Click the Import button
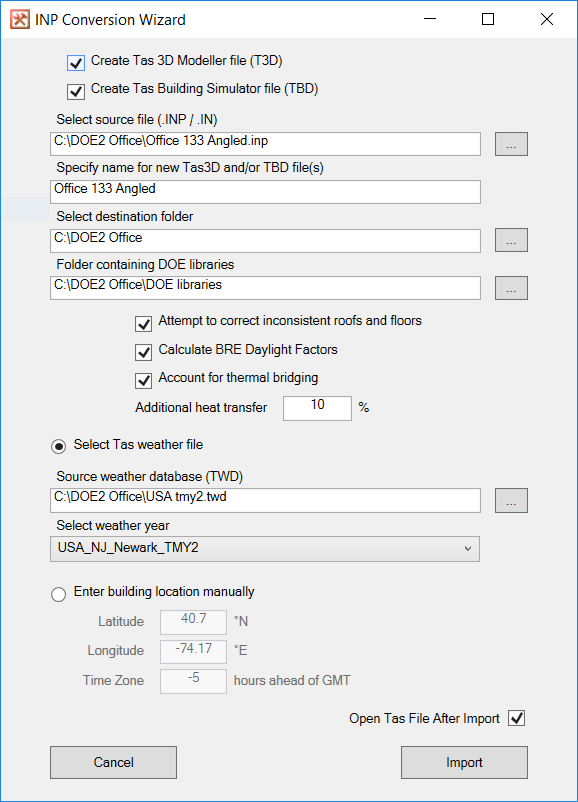The height and width of the screenshot is (802, 578). 464,763
